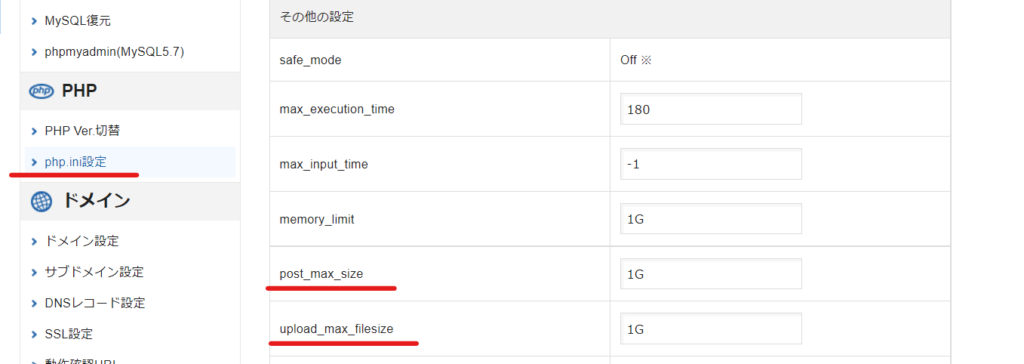Click the PHP logo icon in sidebar
1024x364 pixels.
(41, 91)
